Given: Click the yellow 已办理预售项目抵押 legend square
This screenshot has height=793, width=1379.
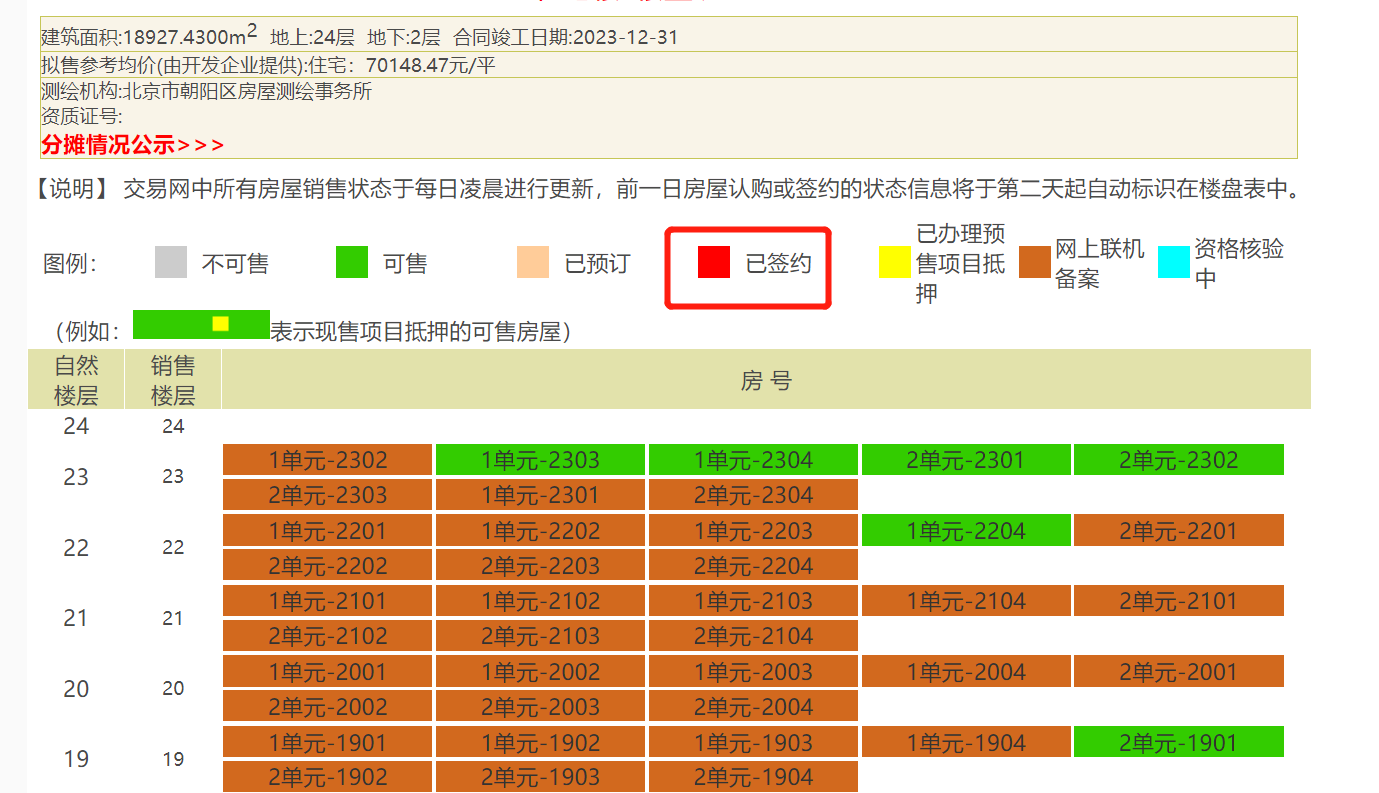Looking at the screenshot, I should coord(893,263).
